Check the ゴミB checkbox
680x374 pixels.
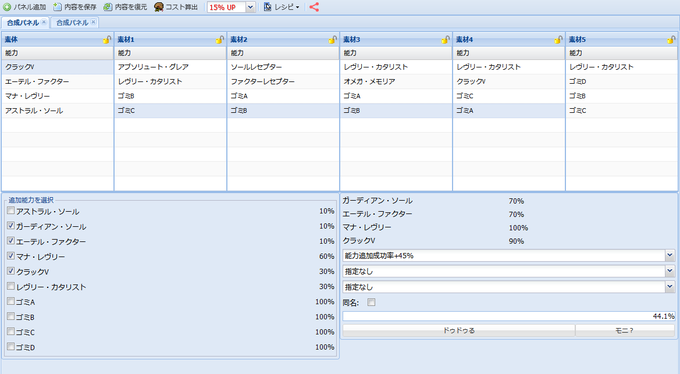pyautogui.click(x=11, y=316)
